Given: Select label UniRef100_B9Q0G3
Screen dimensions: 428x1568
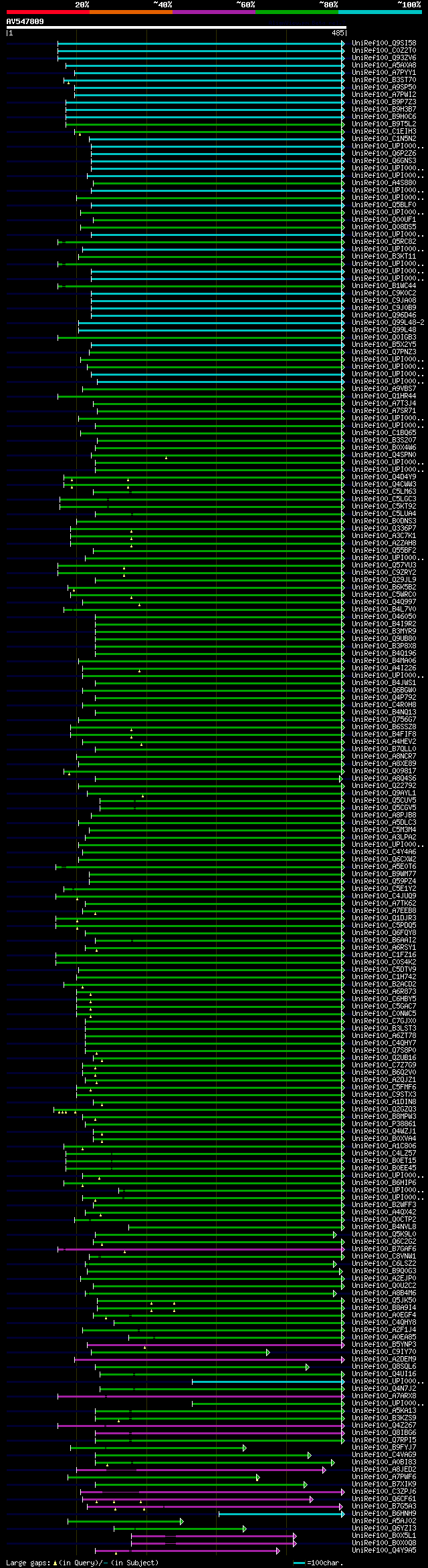Looking at the screenshot, I should pyautogui.click(x=384, y=1271).
